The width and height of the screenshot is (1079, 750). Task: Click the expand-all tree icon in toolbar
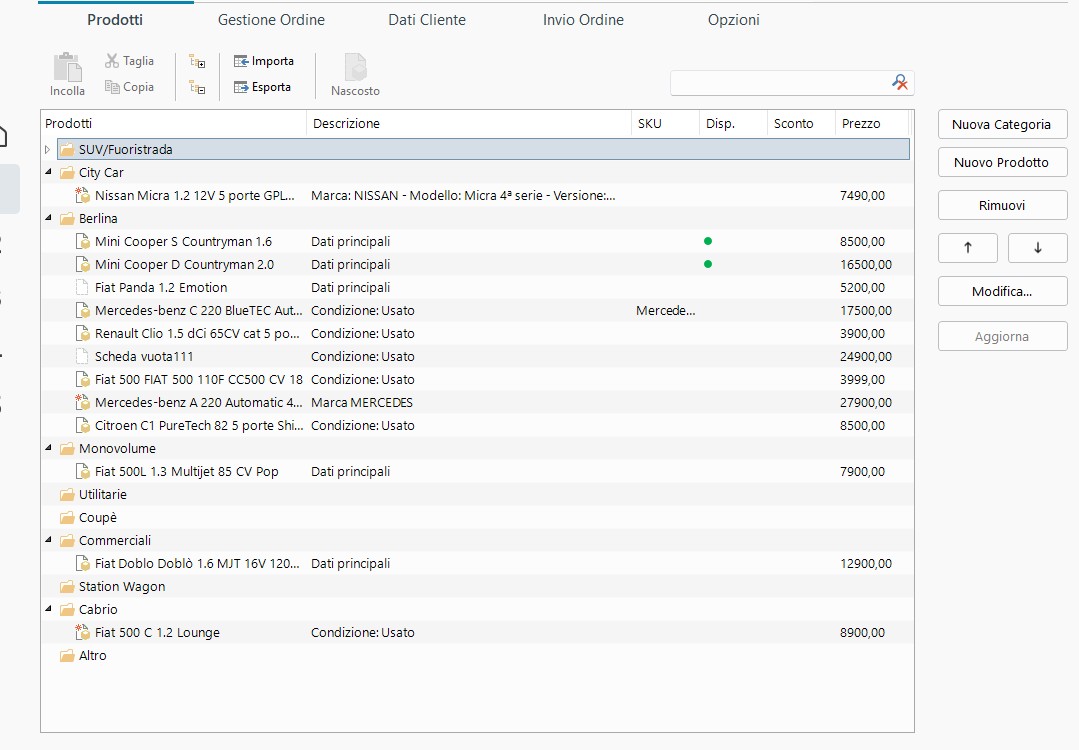click(197, 62)
